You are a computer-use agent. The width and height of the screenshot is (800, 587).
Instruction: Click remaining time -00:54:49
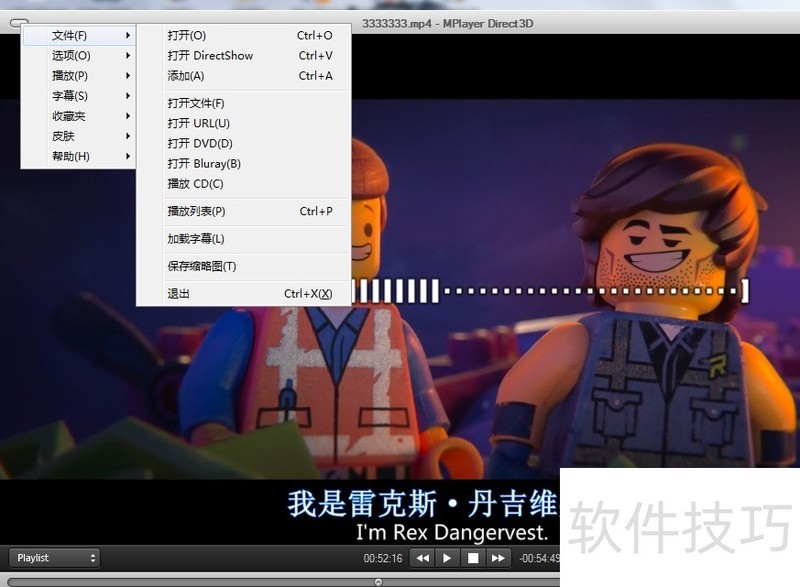click(x=539, y=558)
